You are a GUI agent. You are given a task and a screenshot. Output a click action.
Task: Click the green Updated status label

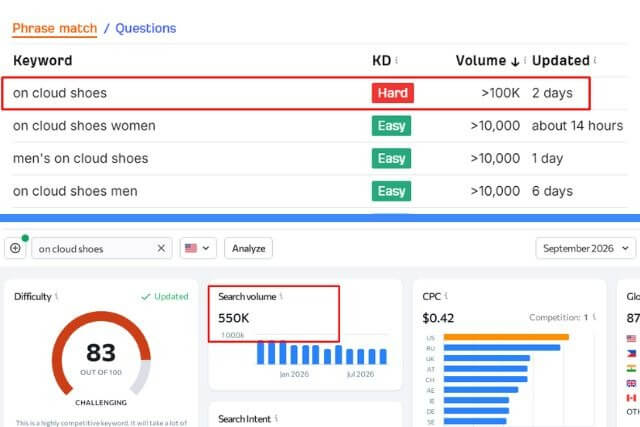(165, 296)
